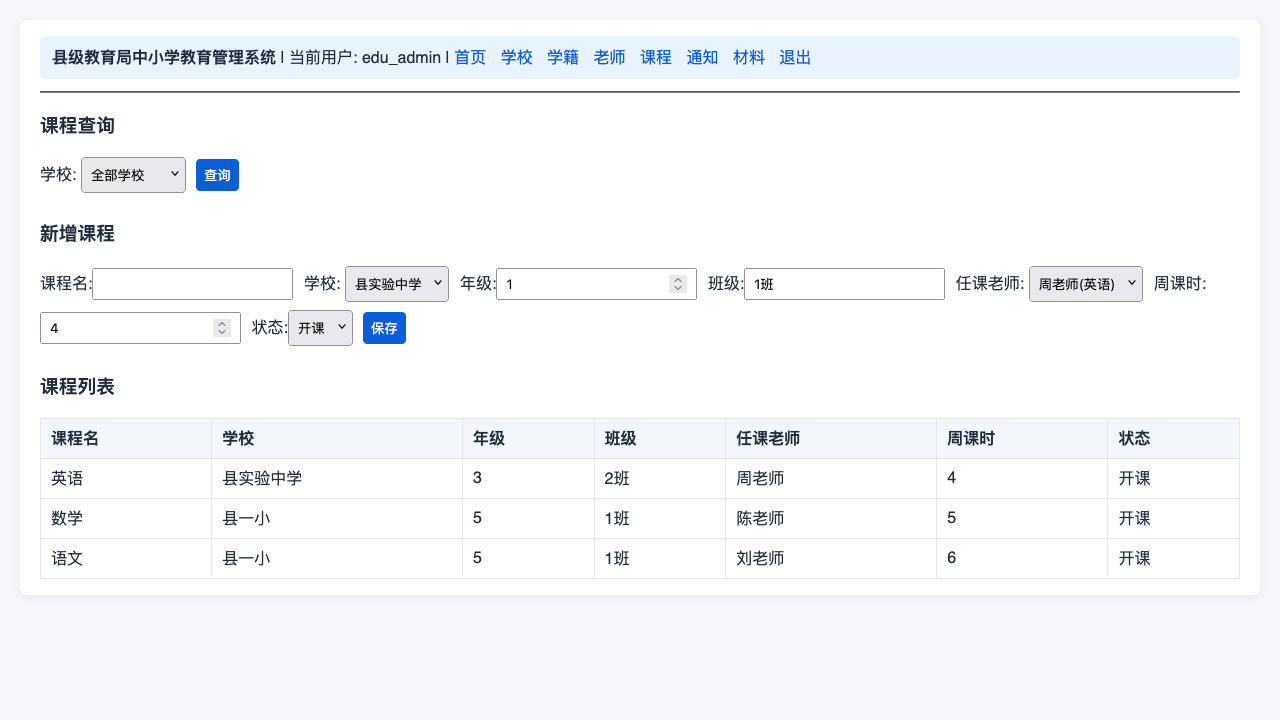Open the 课程 menu link

(656, 58)
